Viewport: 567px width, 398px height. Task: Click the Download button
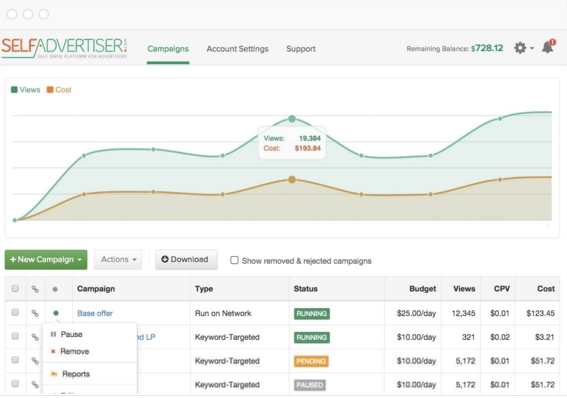pos(186,260)
